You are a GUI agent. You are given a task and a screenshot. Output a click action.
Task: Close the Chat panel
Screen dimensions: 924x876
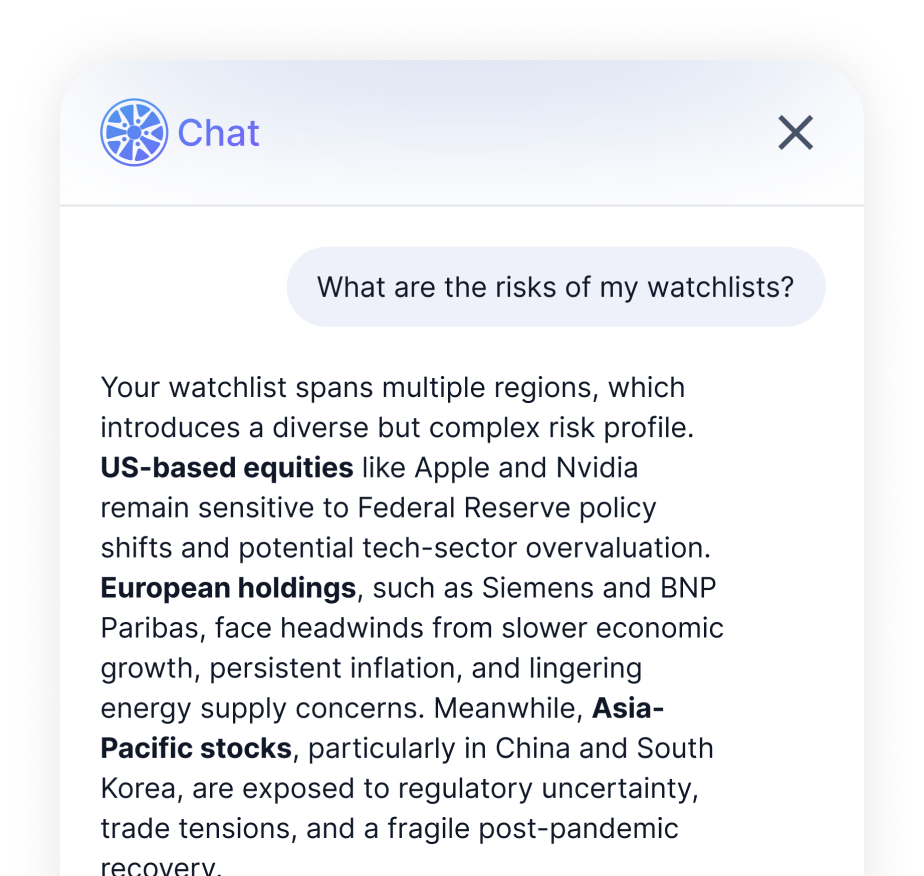[x=796, y=132]
